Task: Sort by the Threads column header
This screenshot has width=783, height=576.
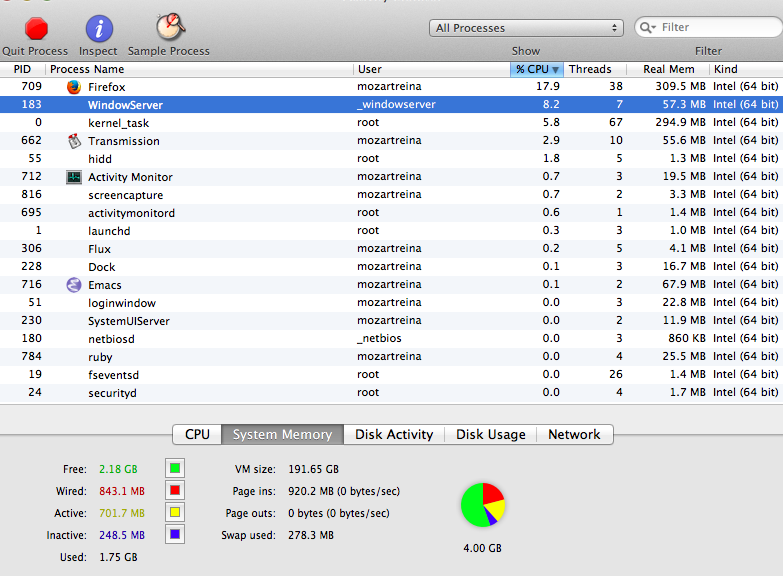Action: coord(595,69)
